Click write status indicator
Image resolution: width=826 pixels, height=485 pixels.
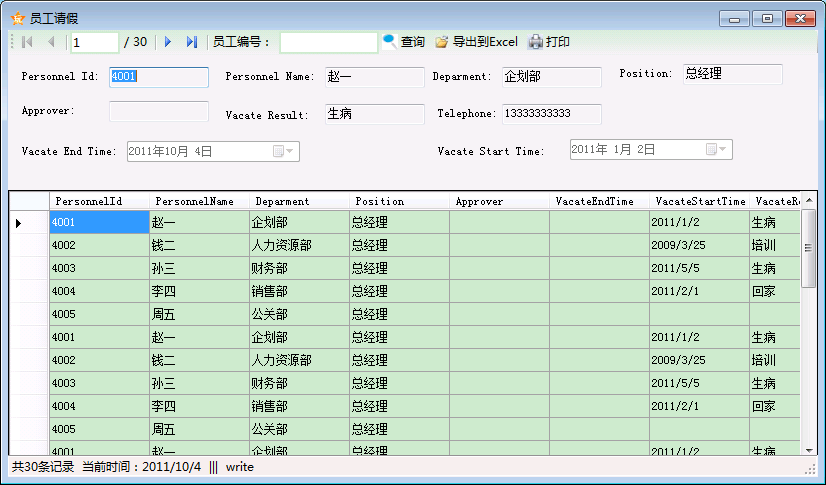click(x=240, y=467)
